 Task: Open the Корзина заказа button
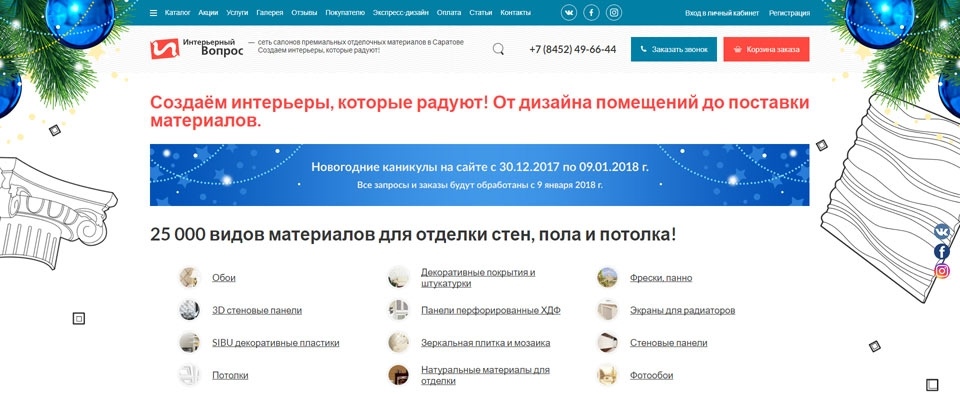pyautogui.click(x=767, y=50)
